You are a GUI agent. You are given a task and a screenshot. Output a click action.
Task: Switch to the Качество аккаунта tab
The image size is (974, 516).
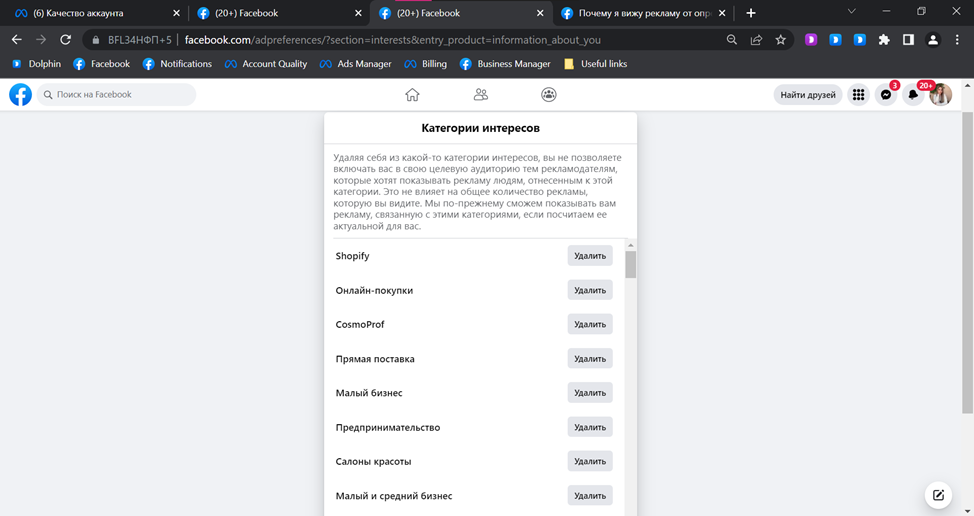click(98, 13)
